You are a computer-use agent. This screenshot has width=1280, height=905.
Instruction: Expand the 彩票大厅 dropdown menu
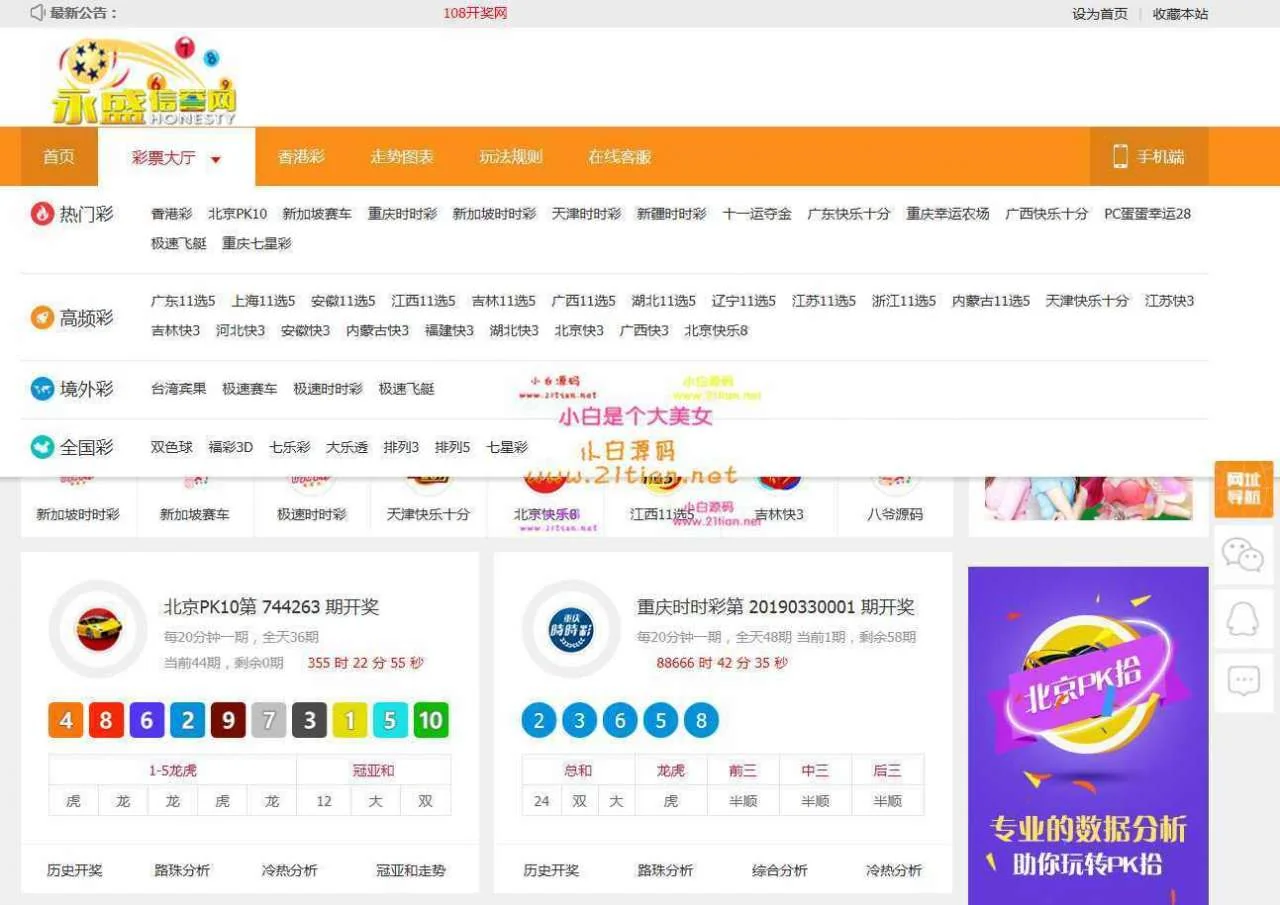[x=176, y=158]
